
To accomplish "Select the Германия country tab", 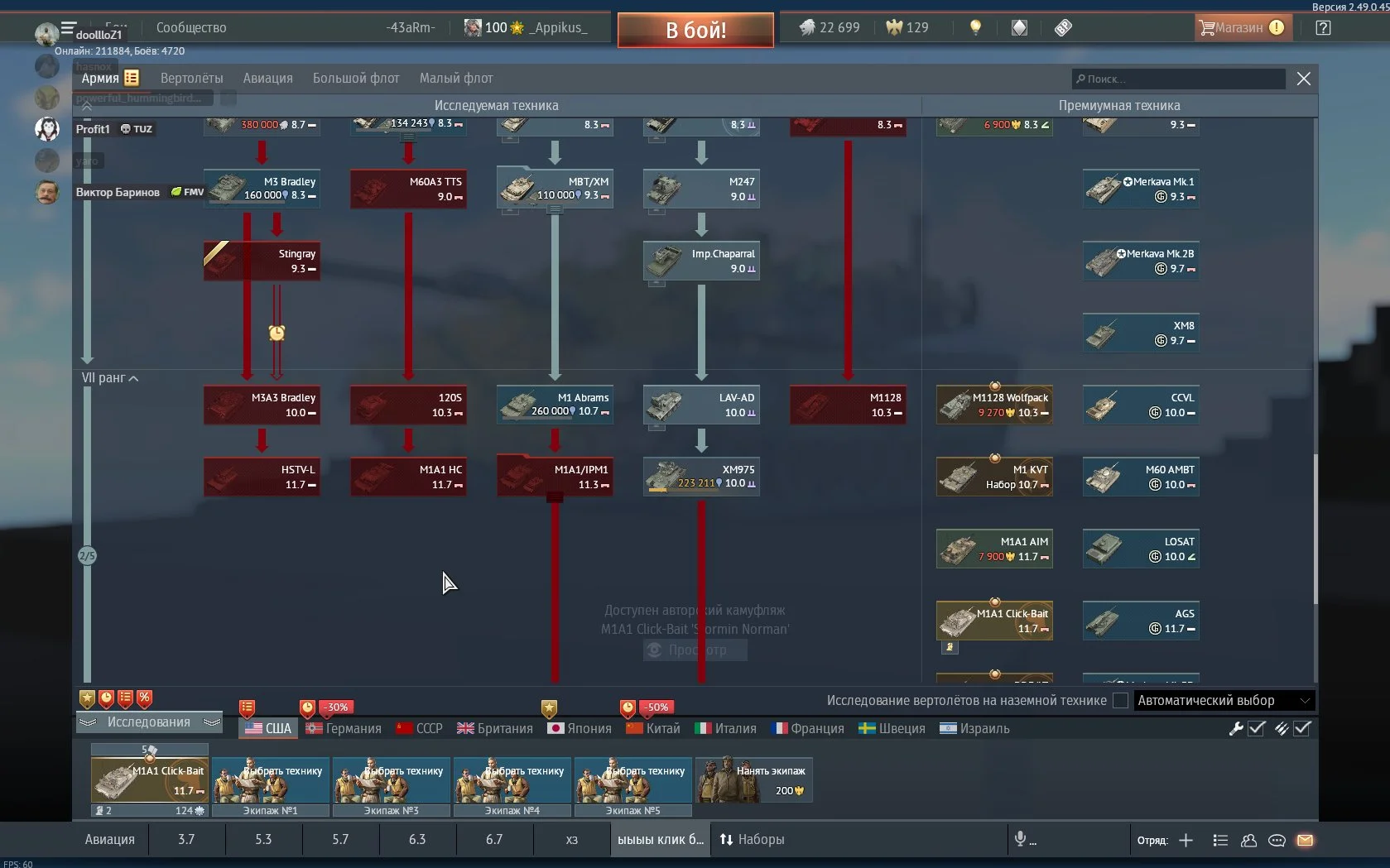I will 344,728.
